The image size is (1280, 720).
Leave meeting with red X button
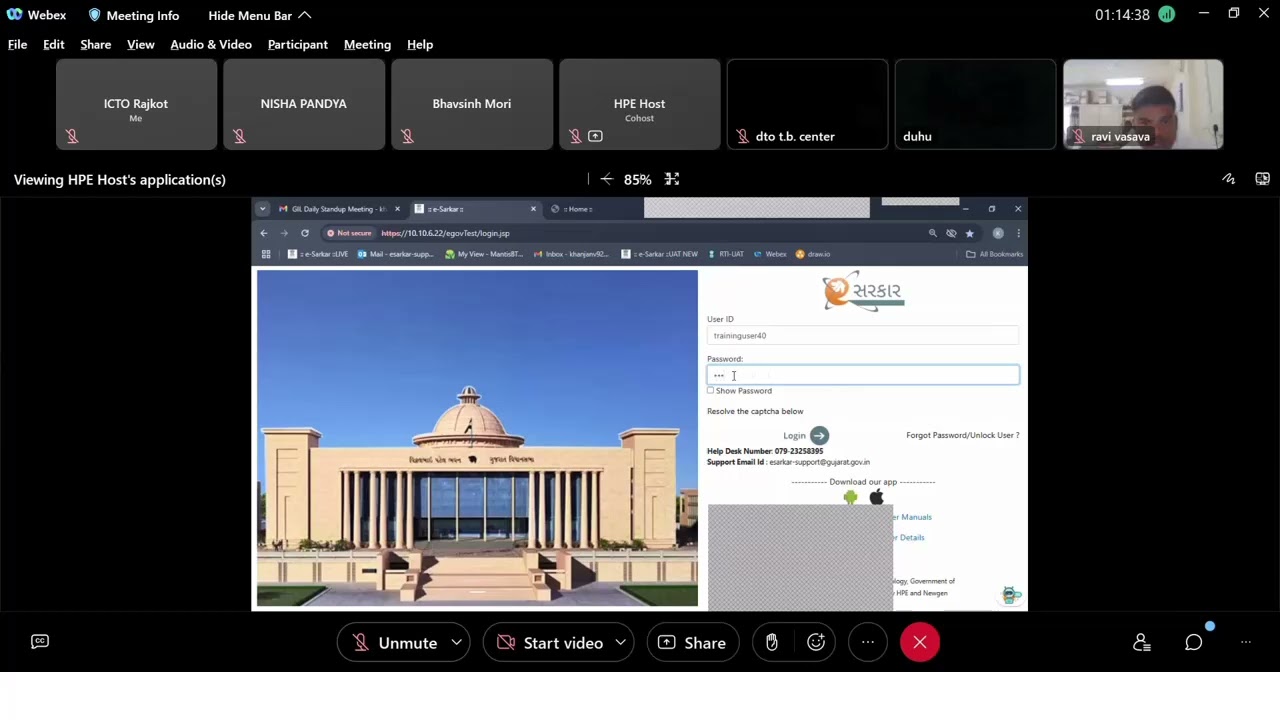(920, 642)
